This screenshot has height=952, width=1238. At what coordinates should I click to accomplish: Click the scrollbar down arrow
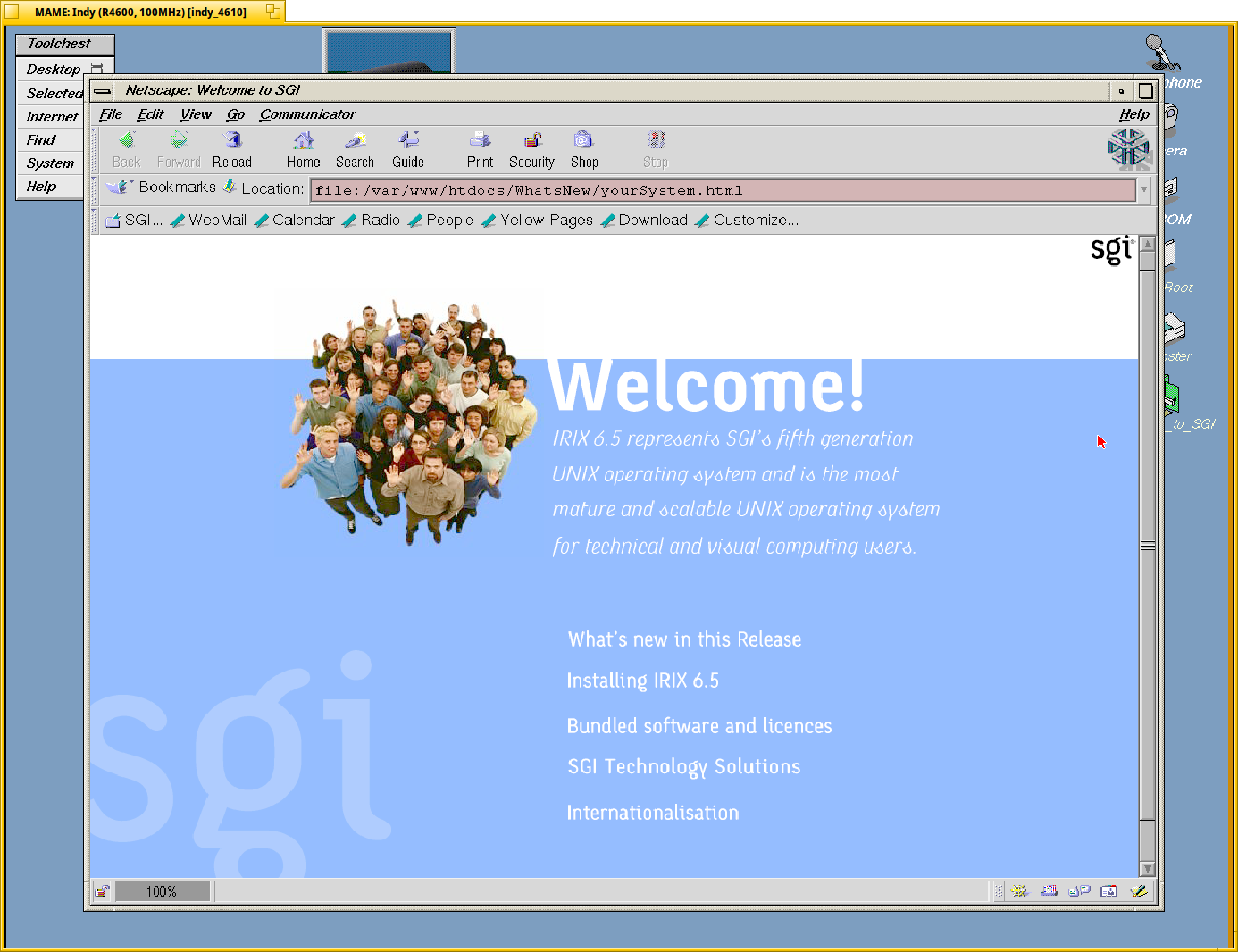coord(1148,869)
